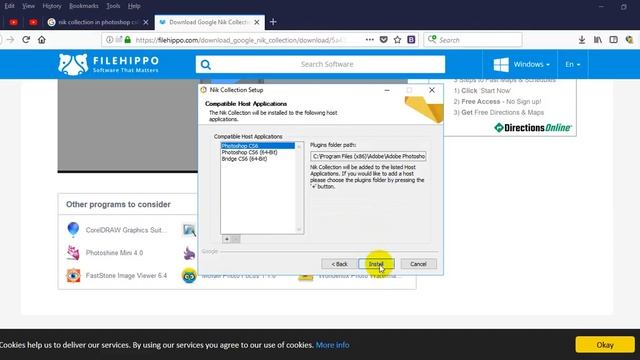This screenshot has height=360, width=640.
Task: Open FastStone Image Viewer 6.4 link
Action: pos(126,276)
